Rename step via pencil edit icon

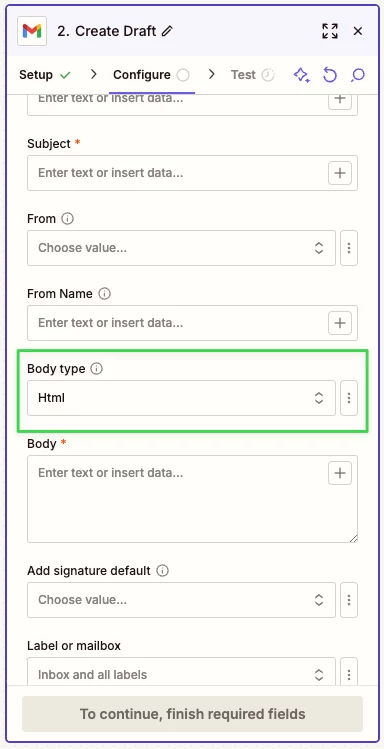pos(167,32)
